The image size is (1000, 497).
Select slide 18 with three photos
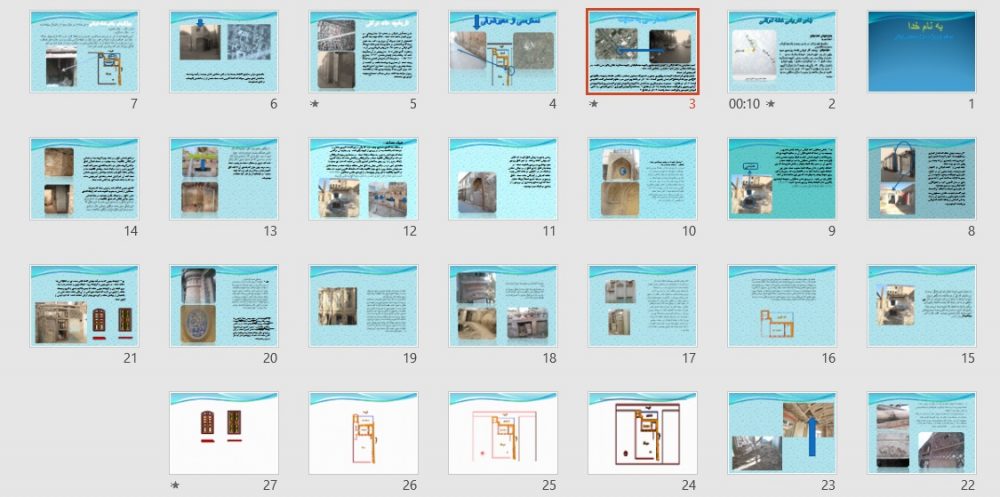tap(503, 306)
